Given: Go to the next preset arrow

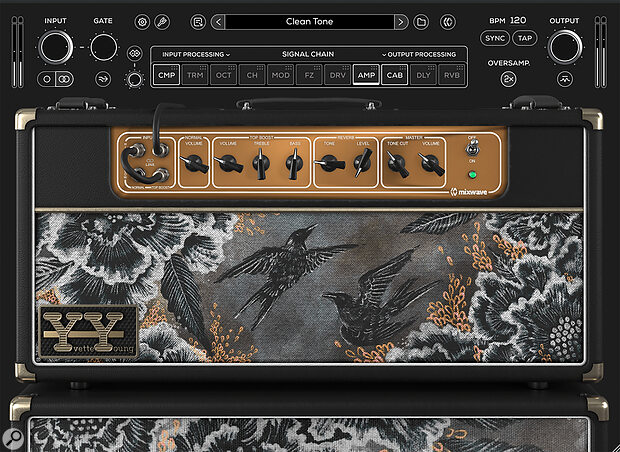Looking at the screenshot, I should click(x=401, y=22).
